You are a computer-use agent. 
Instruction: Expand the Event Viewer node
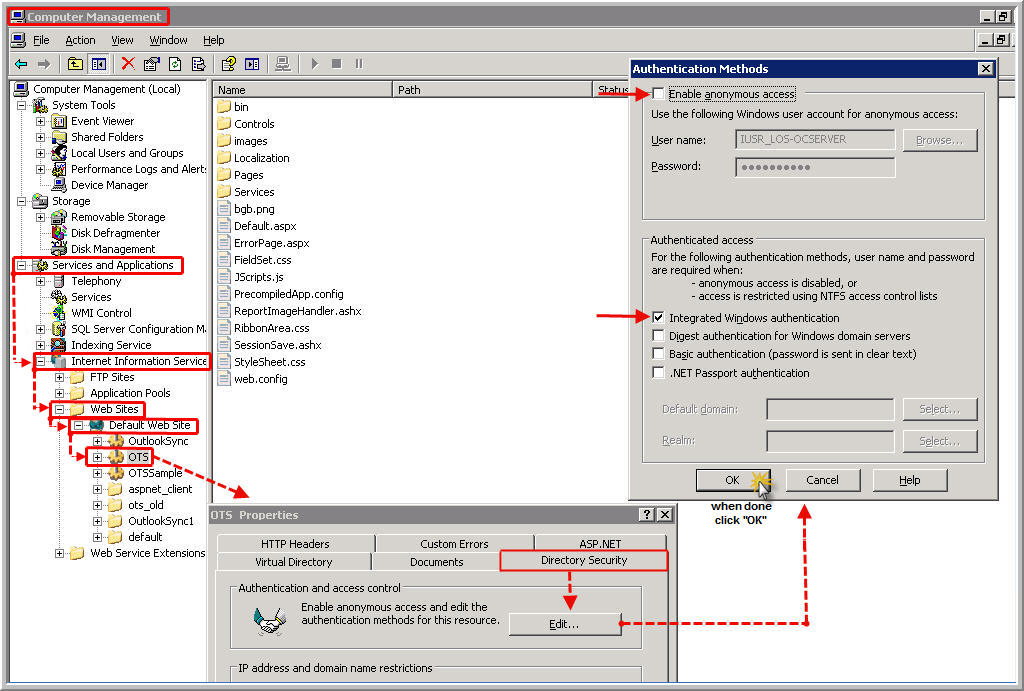tap(40, 121)
